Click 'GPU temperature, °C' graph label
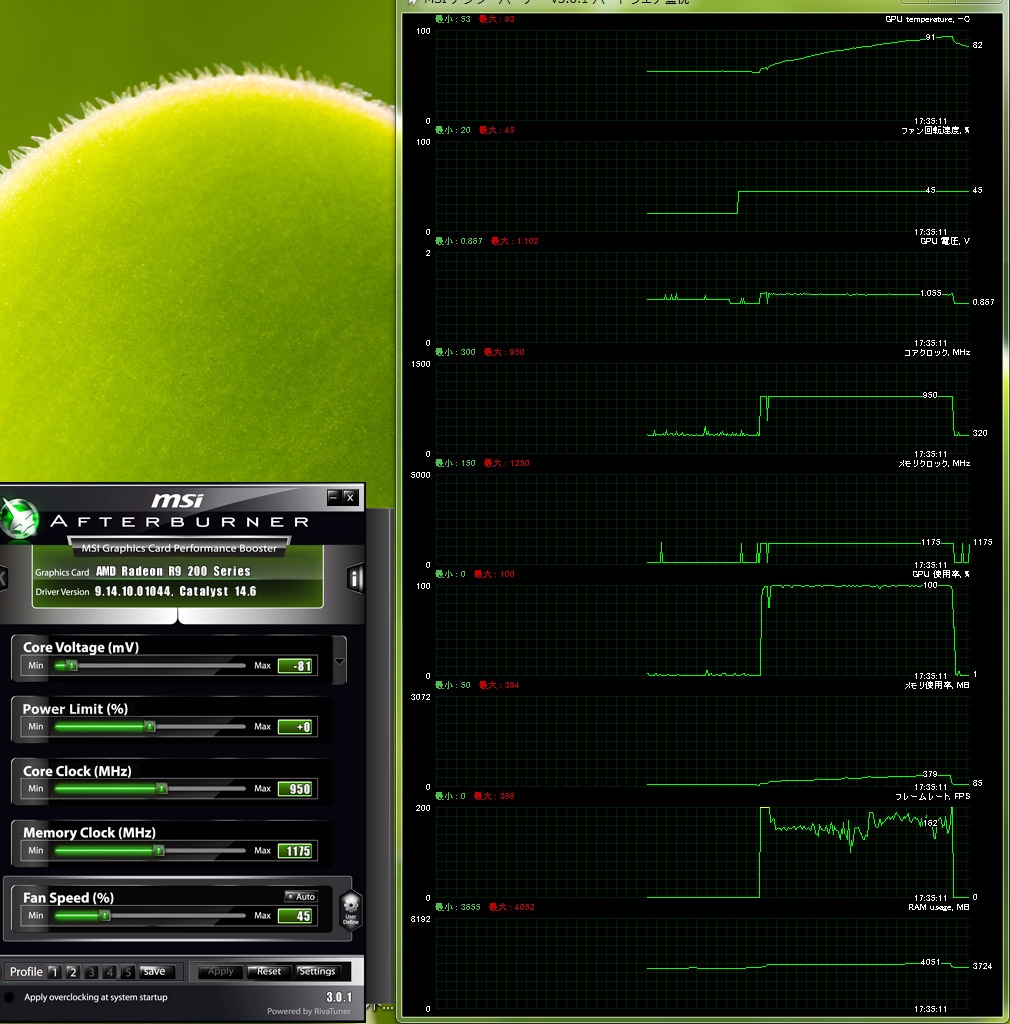Viewport: 1010px width, 1024px height. (x=927, y=19)
